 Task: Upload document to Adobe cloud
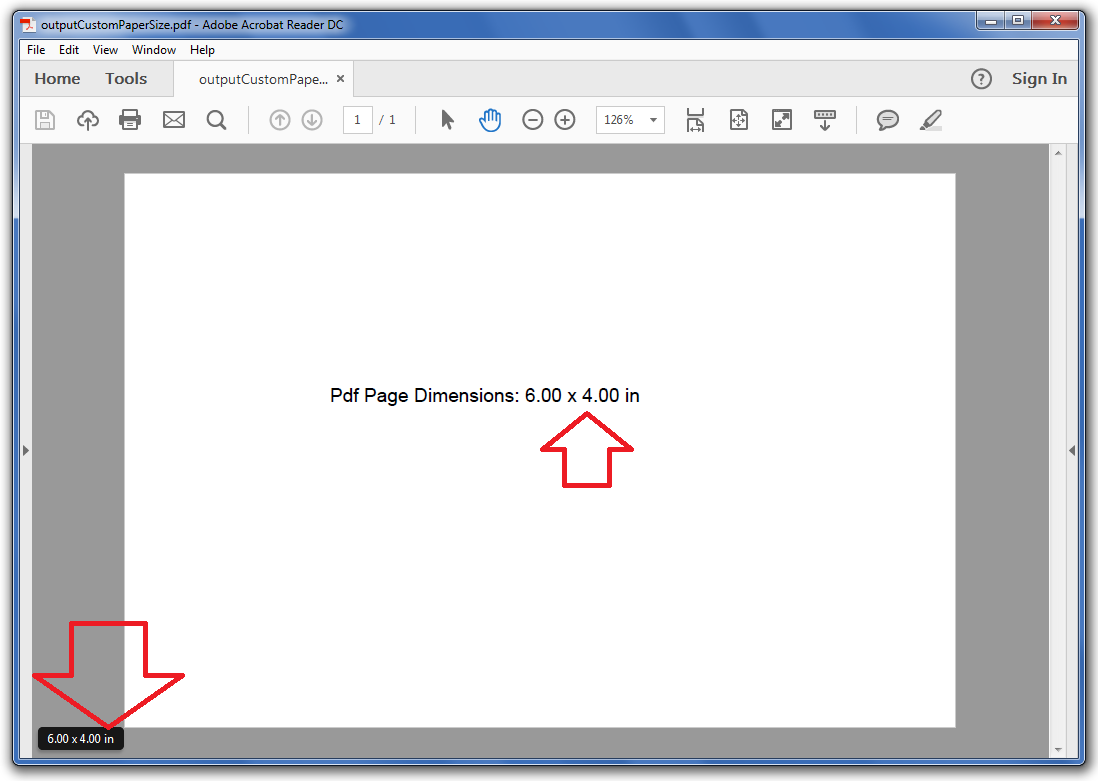click(87, 119)
